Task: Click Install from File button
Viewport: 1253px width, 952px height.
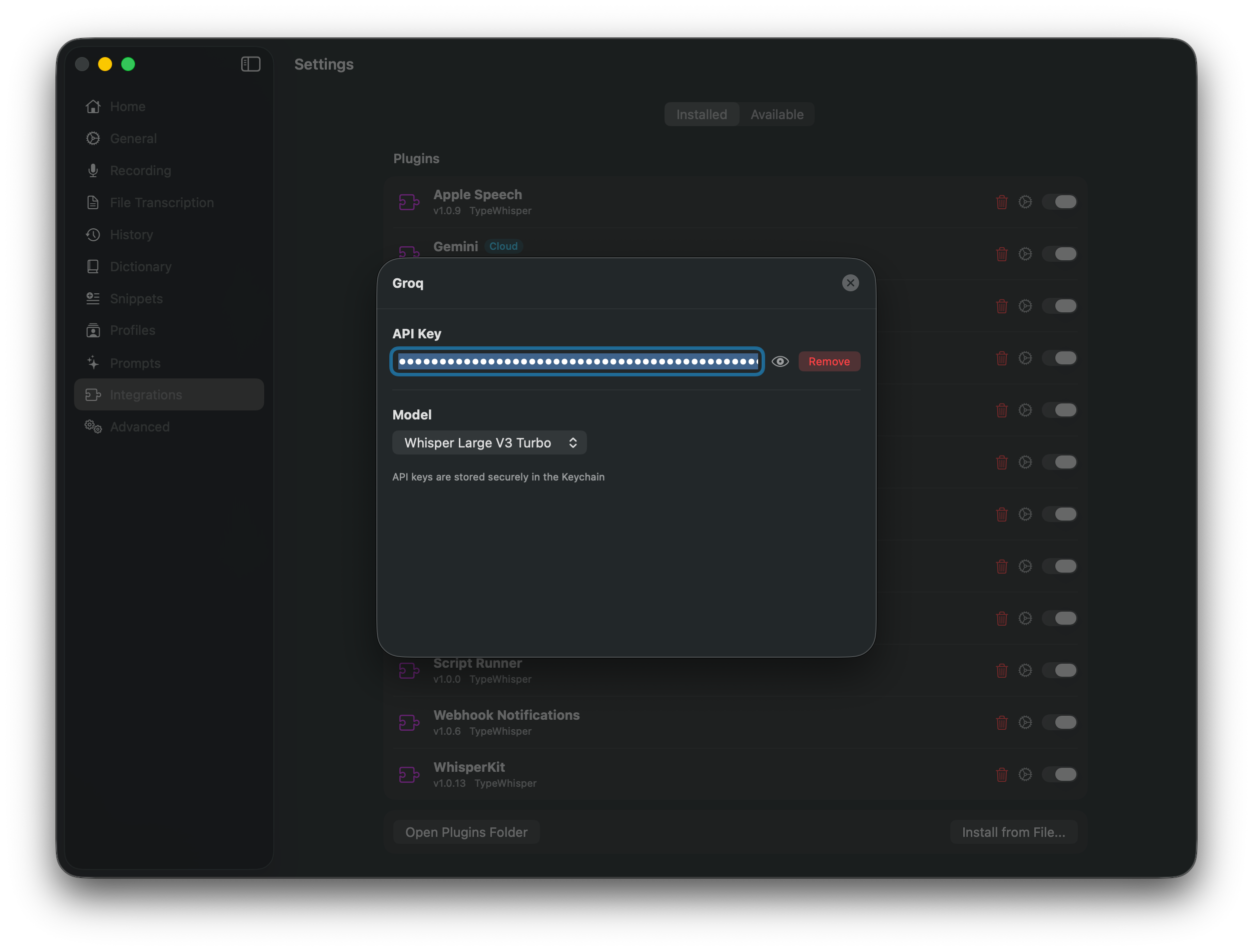Action: (1013, 832)
